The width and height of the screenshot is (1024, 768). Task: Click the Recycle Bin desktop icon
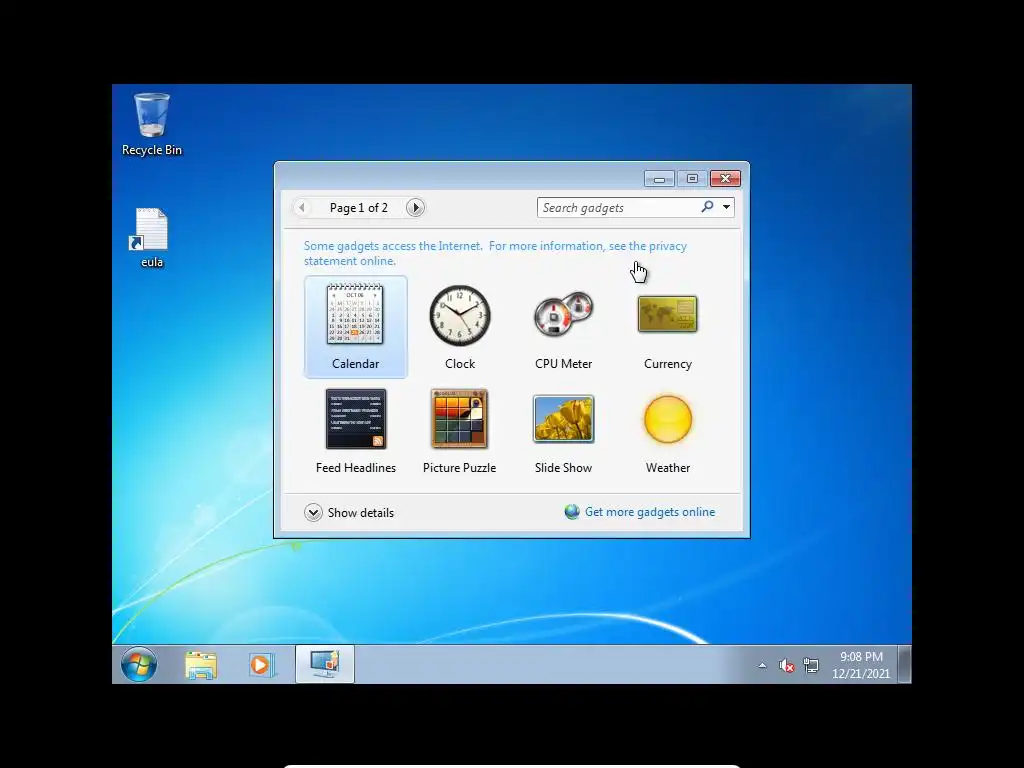point(152,124)
